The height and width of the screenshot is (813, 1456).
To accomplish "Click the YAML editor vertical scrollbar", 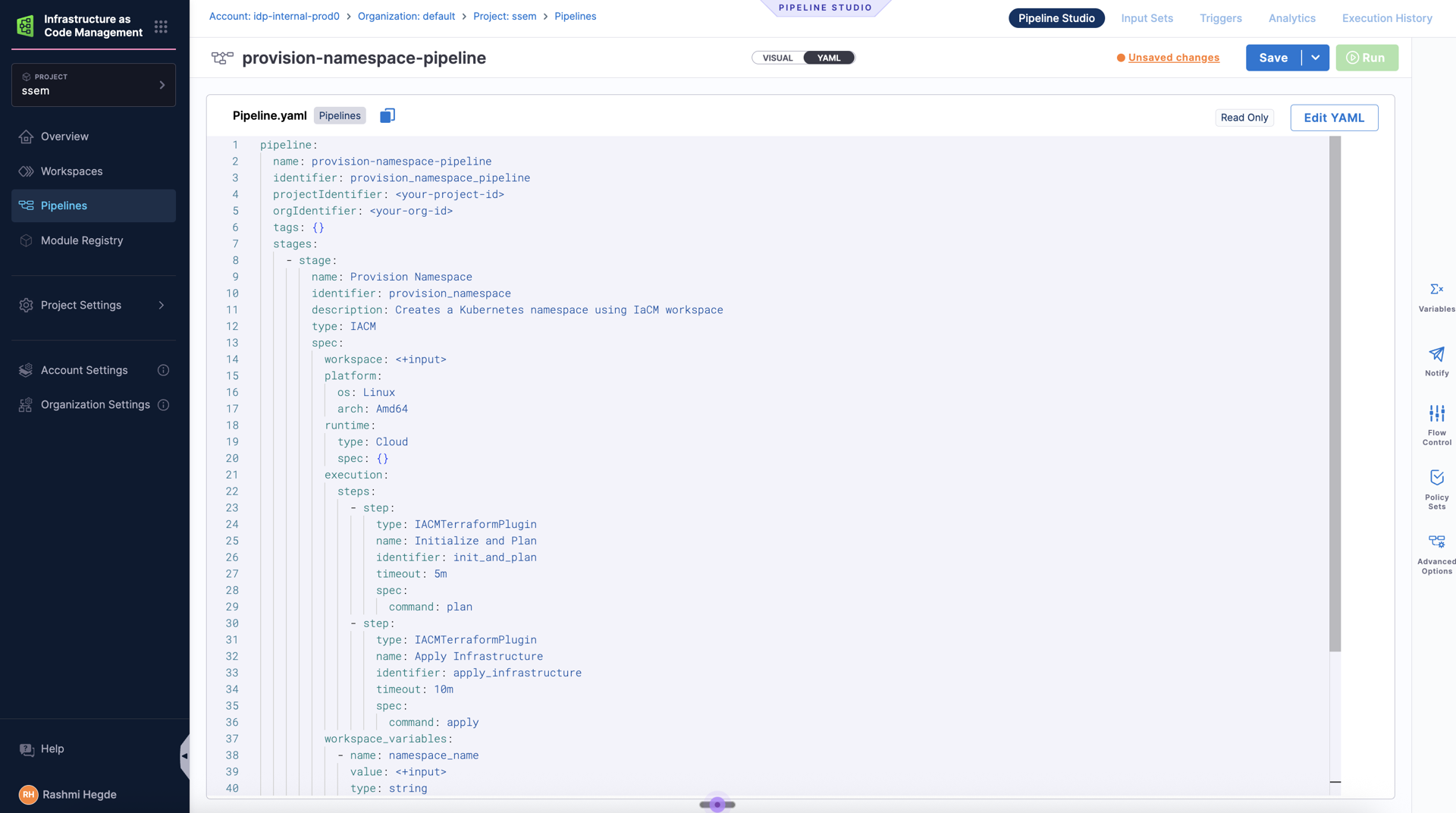I will 1335,394.
